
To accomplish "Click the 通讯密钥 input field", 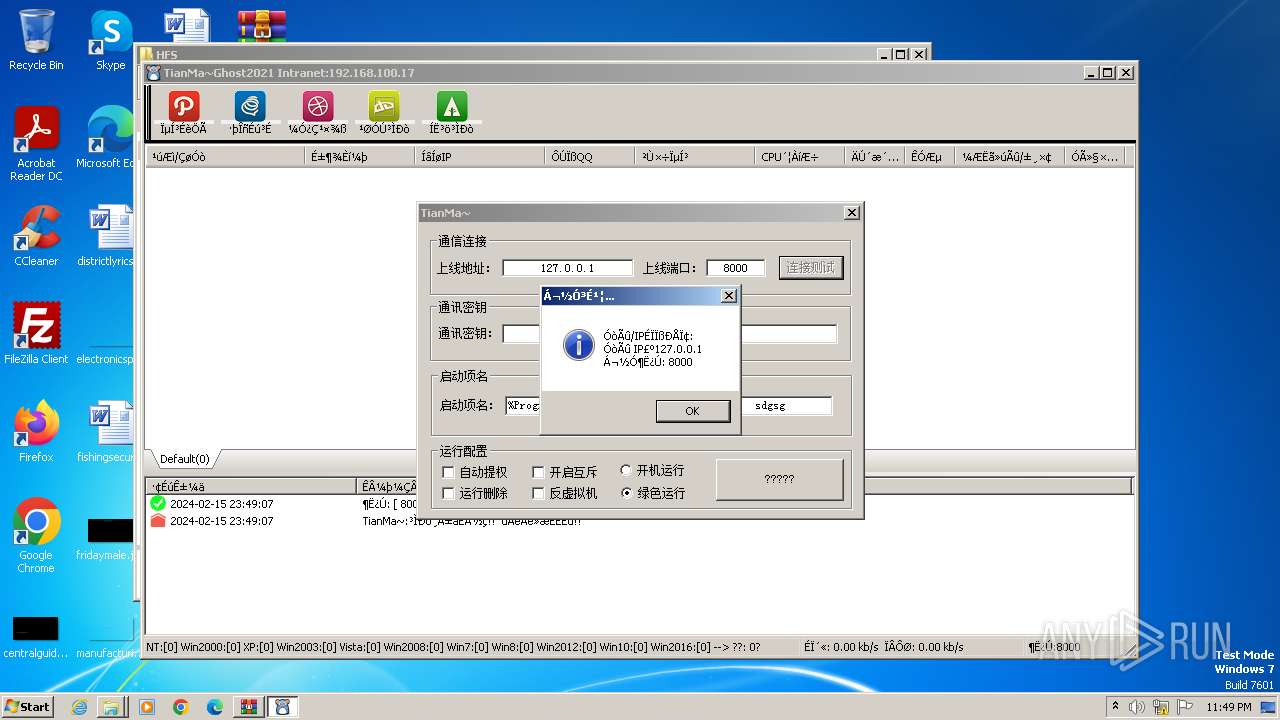I will [x=669, y=334].
